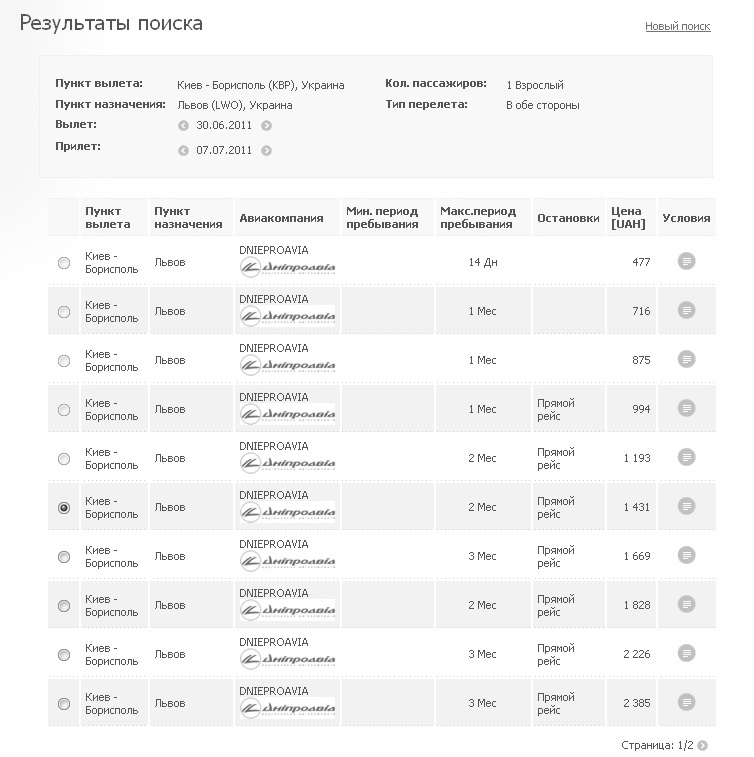Screen dimensions: 754x757
Task: Select the radio button for 477 UAH fare
Action: point(64,263)
